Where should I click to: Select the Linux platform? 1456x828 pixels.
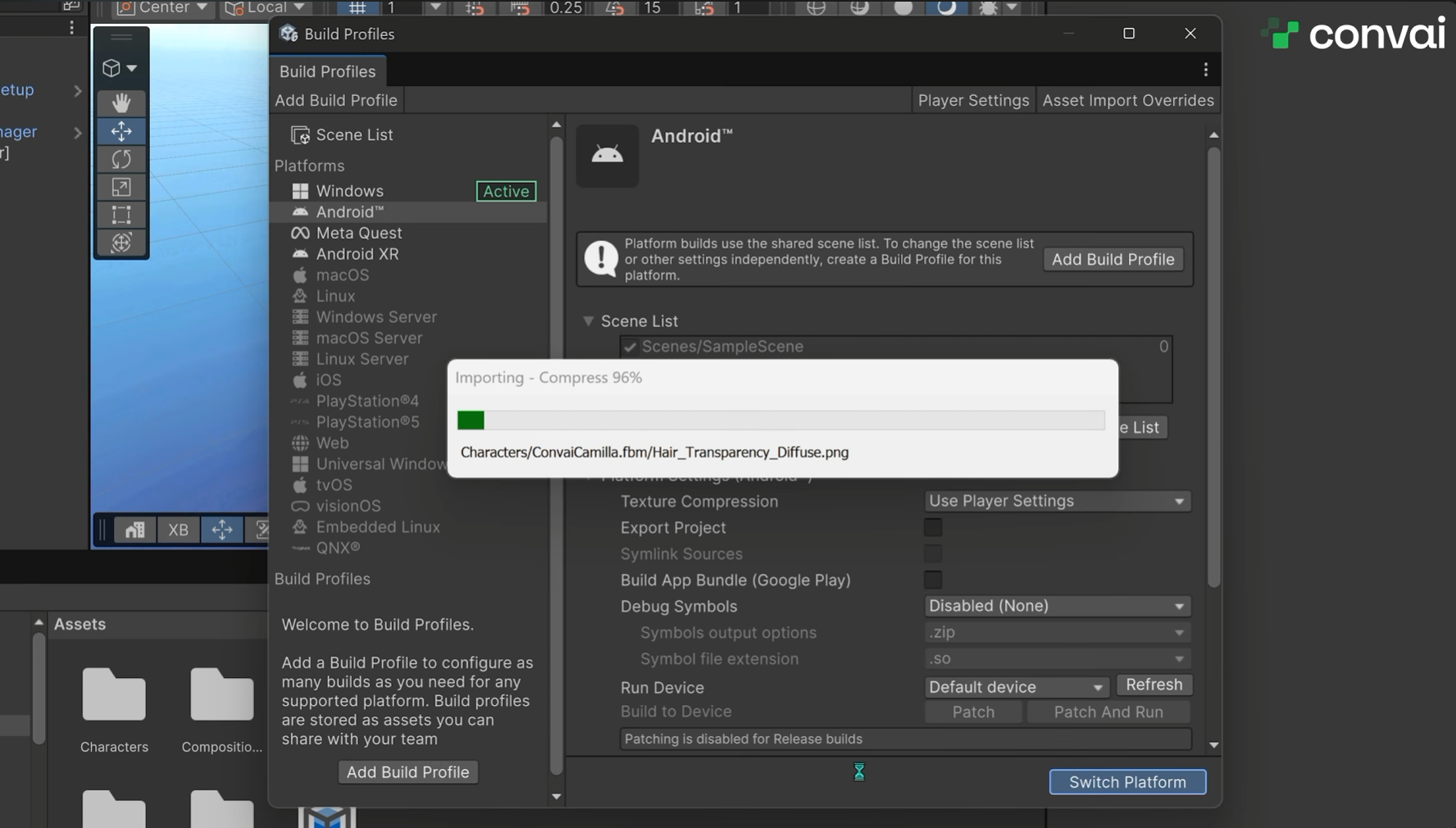pyautogui.click(x=408, y=296)
